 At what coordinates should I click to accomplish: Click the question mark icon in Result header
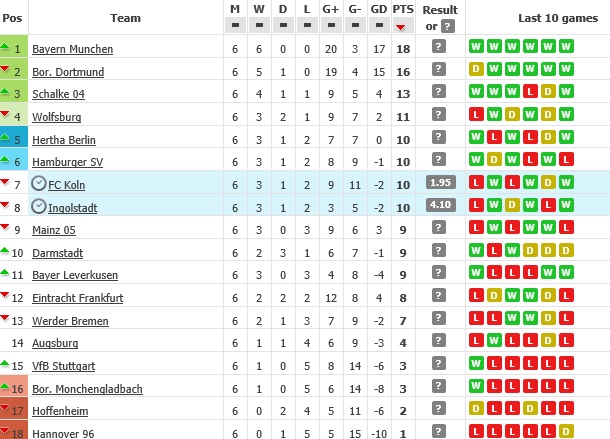[447, 26]
